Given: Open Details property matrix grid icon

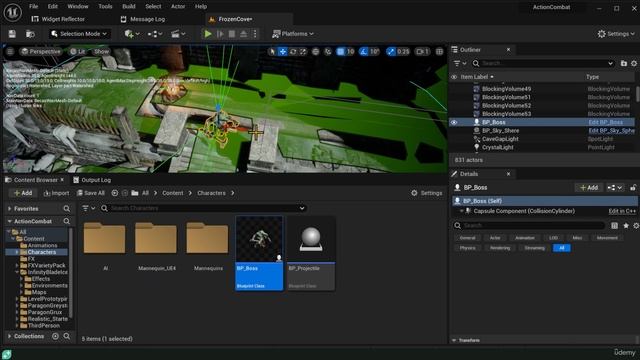Looking at the screenshot, I should click(614, 225).
